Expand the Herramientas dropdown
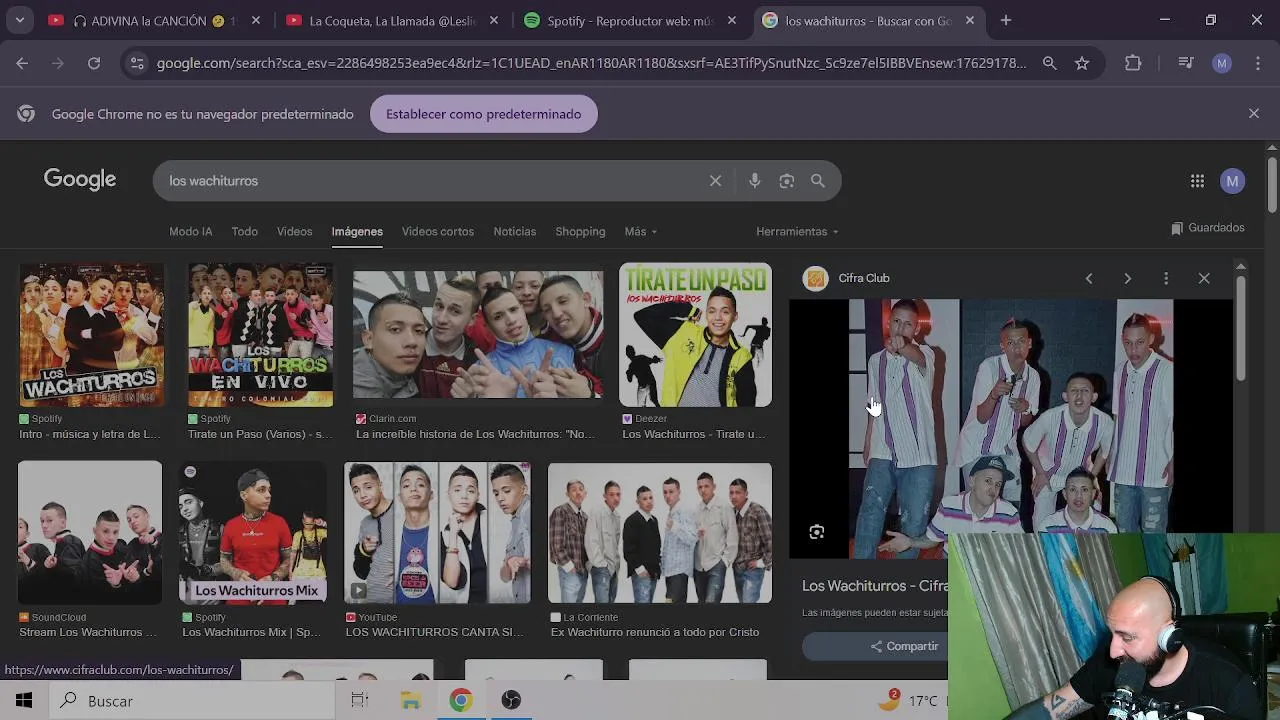Screen dimensions: 1280x720 797,231
